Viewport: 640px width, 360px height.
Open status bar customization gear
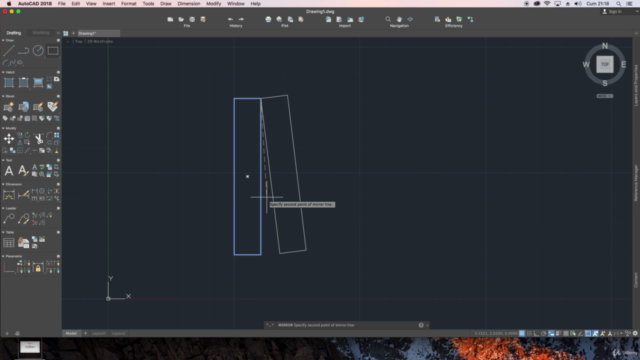[635, 333]
